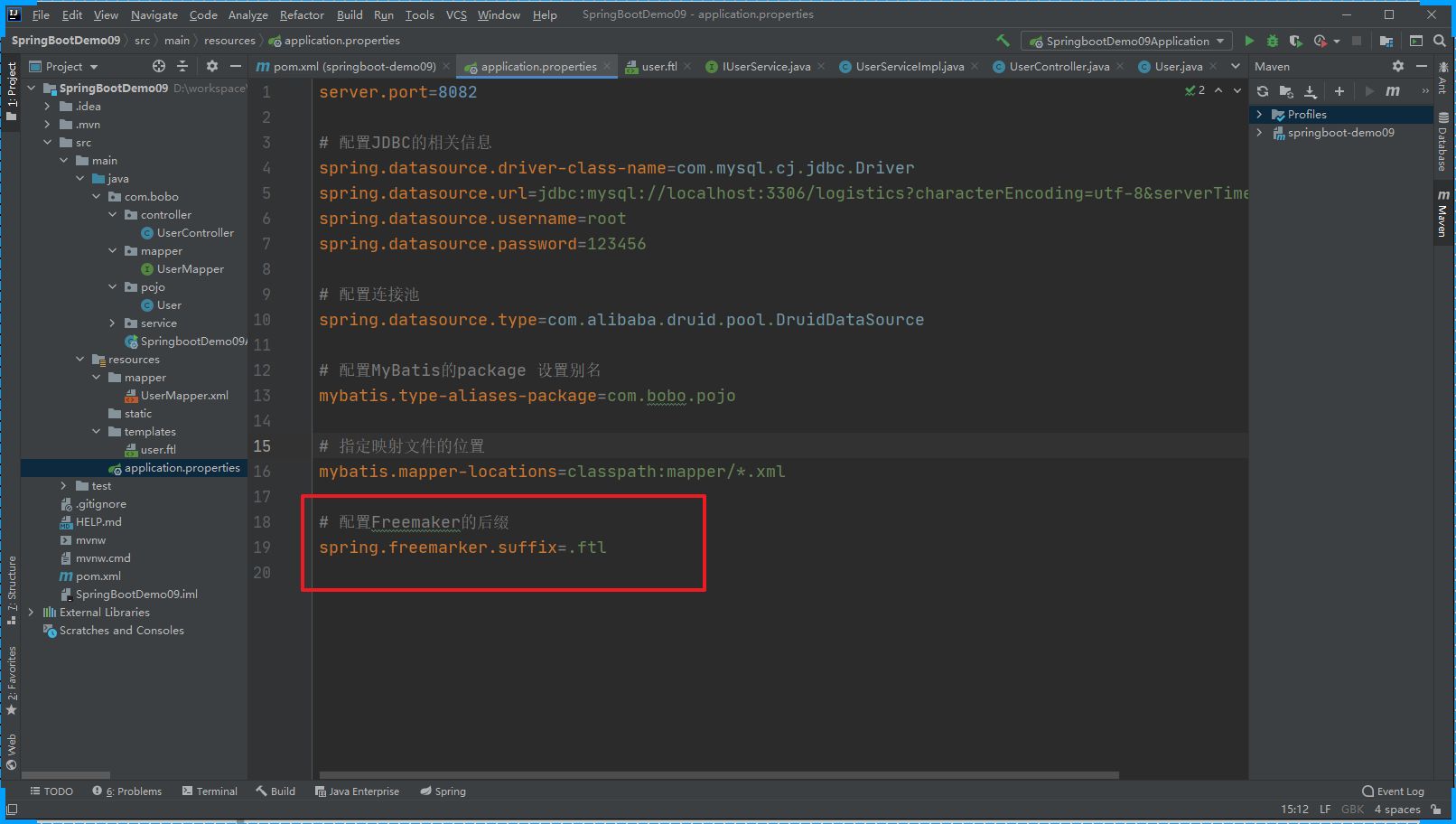Run Maven Build play icon
The width and height of the screenshot is (1456, 824).
point(1369,91)
